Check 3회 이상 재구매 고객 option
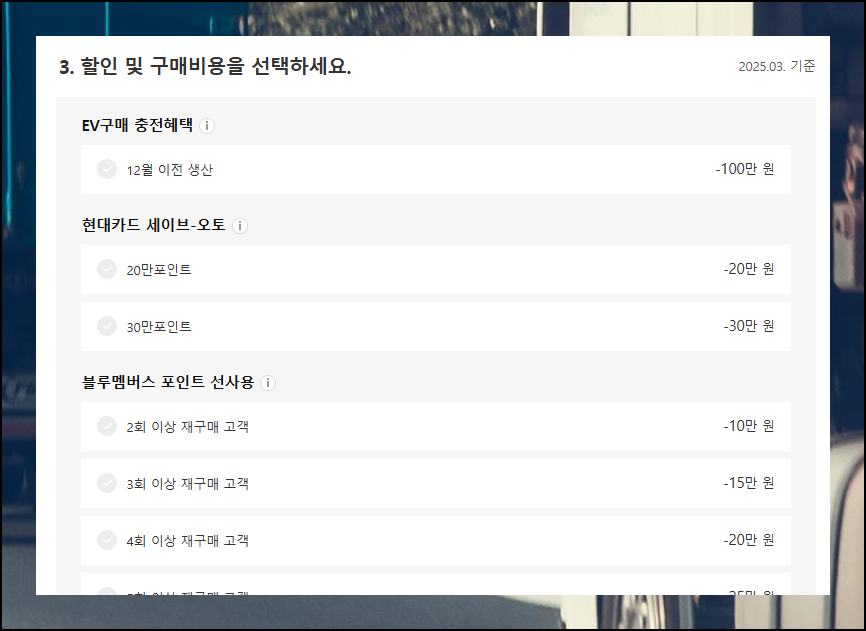Viewport: 866px width, 631px height. pyautogui.click(x=107, y=483)
